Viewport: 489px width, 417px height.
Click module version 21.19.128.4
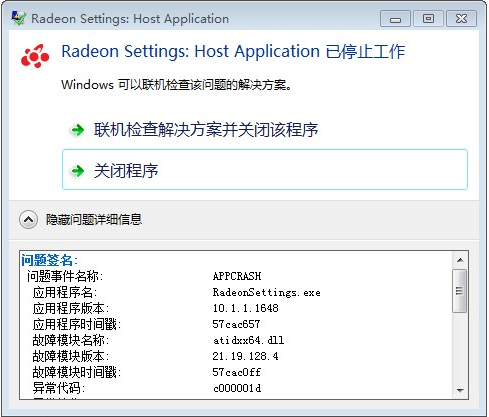(x=245, y=356)
